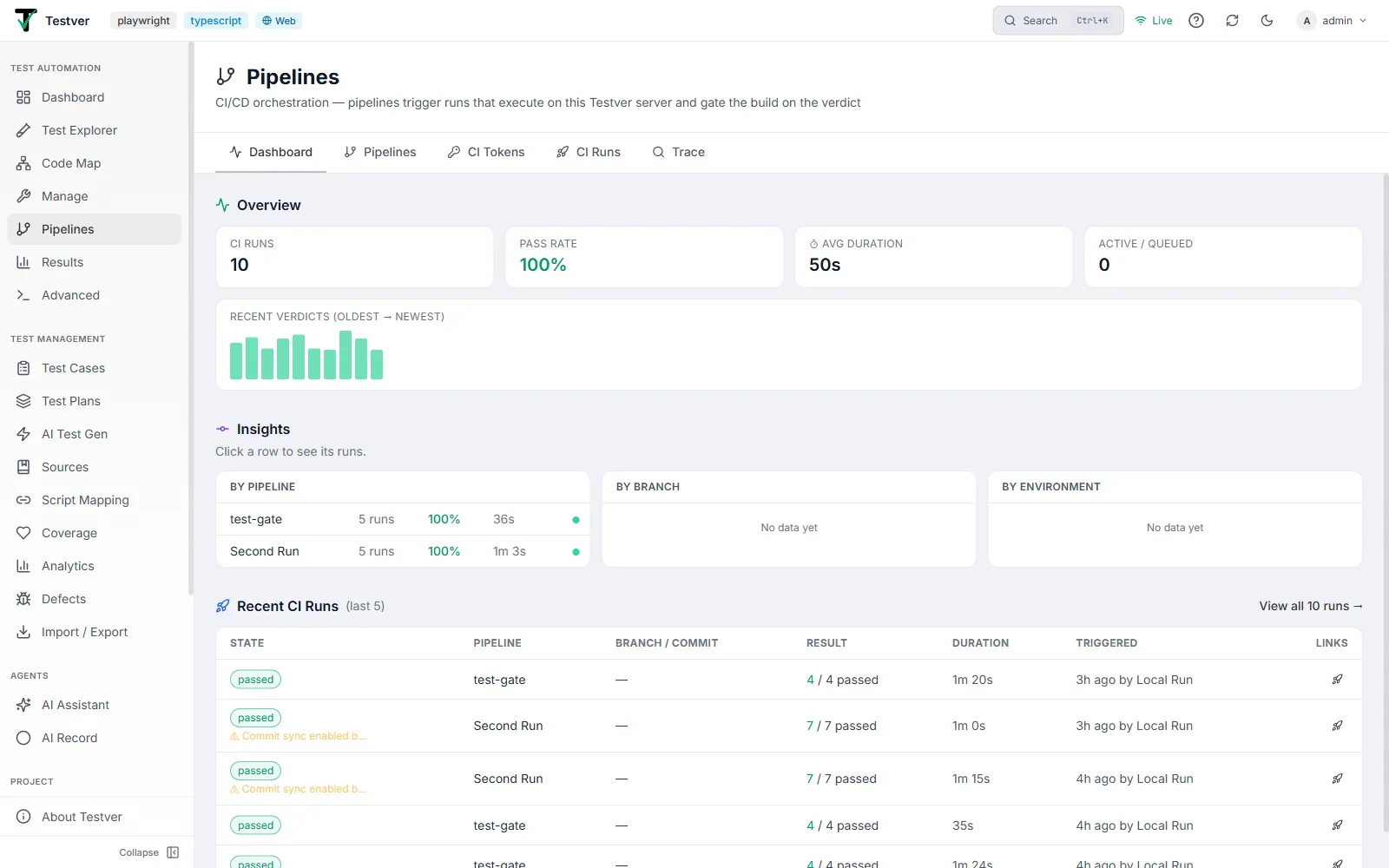The image size is (1389, 868).
Task: Click the Avg Duration card
Action: point(933,257)
